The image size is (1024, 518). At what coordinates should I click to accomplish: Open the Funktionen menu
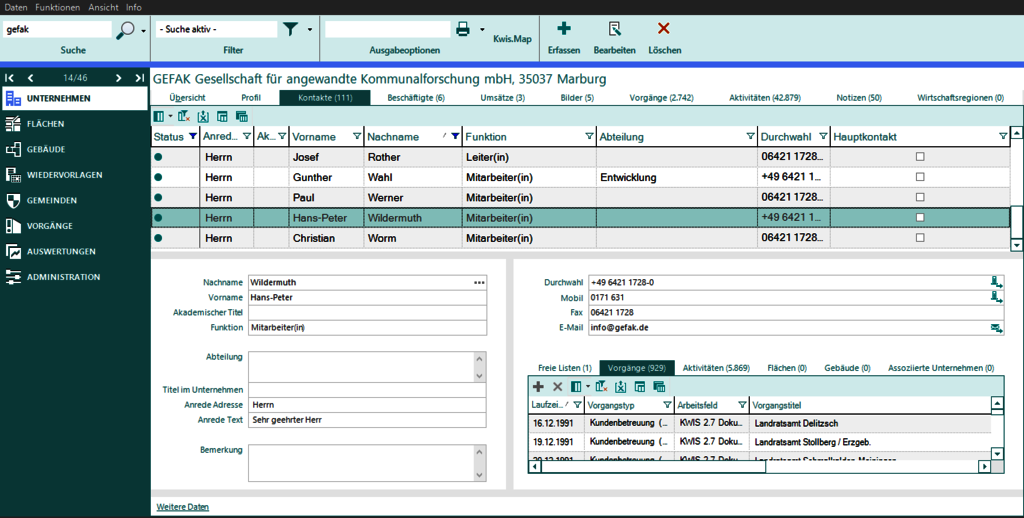[x=57, y=7]
